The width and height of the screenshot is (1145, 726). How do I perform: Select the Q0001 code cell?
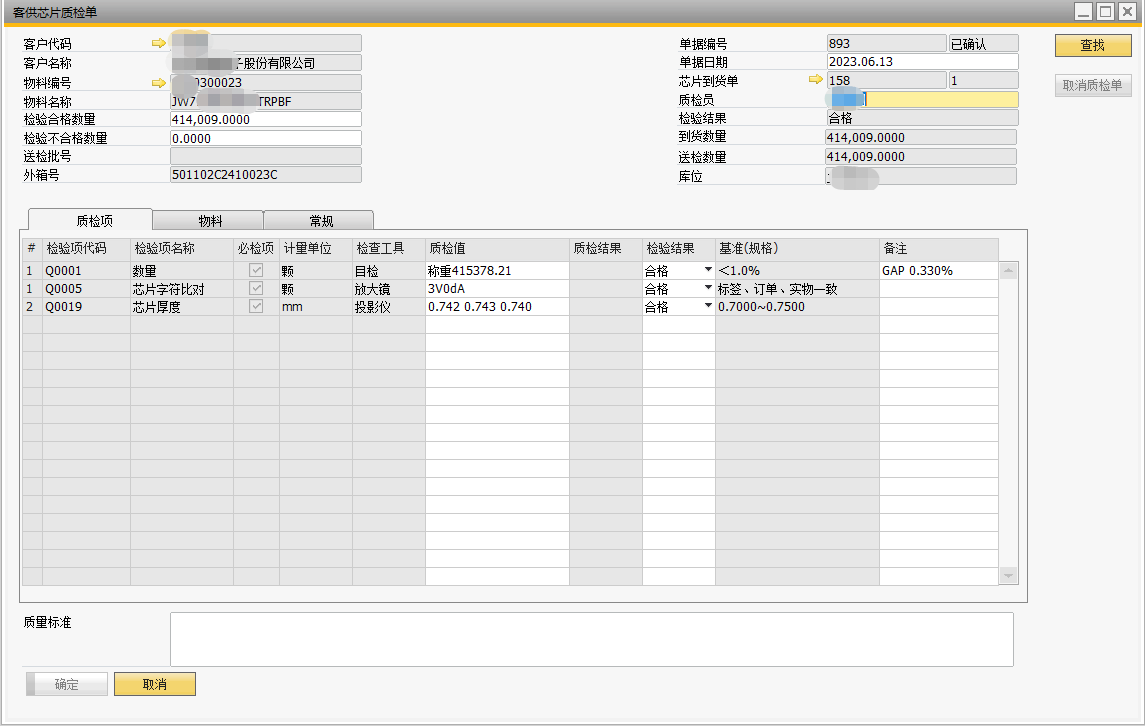tap(86, 270)
